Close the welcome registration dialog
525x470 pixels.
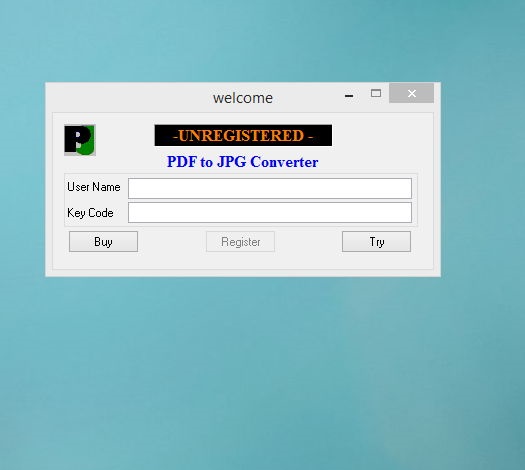(411, 93)
